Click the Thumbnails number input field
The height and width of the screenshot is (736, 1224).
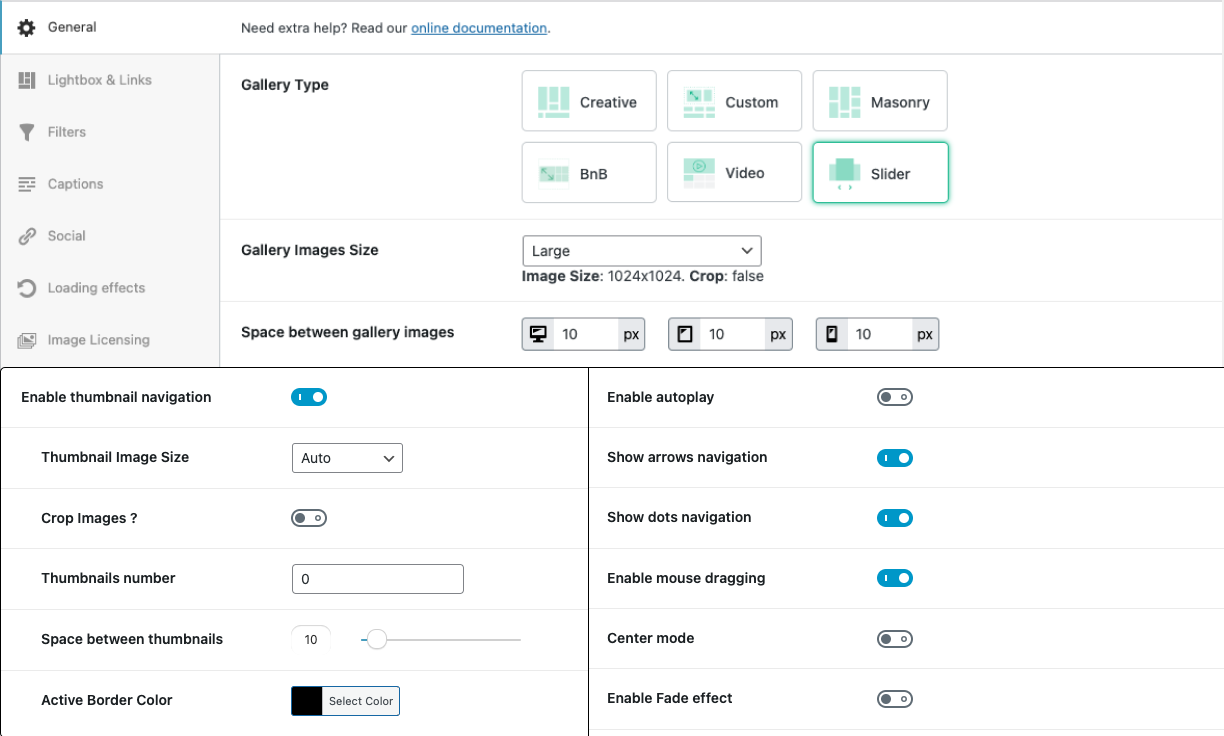[x=377, y=579]
